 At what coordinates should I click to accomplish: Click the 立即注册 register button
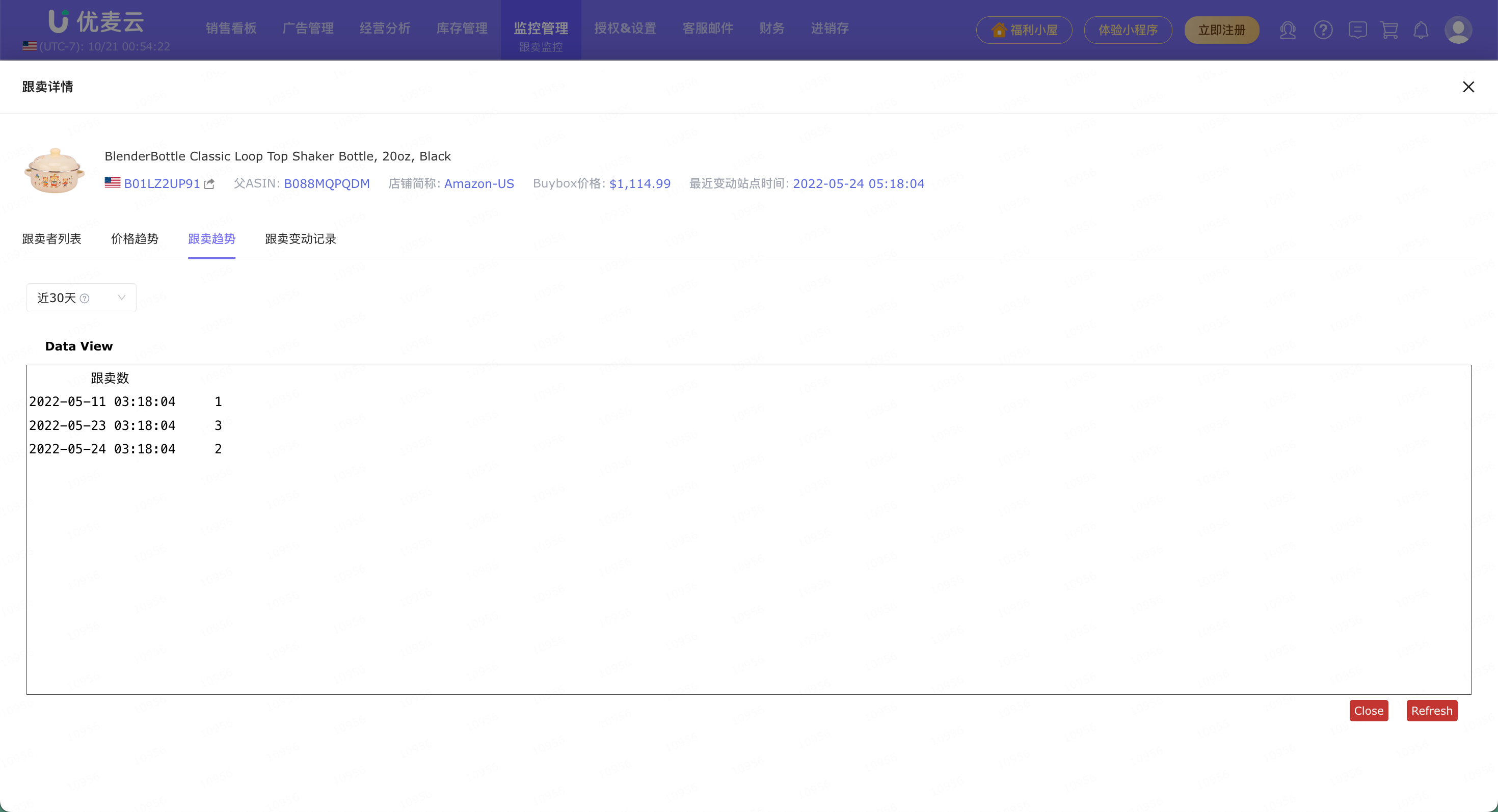click(1221, 30)
